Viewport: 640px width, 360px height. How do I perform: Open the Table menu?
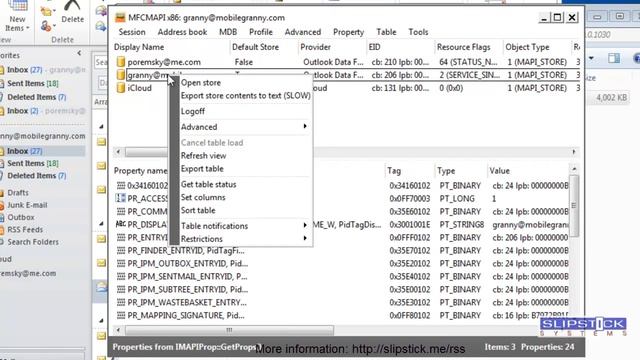386,32
